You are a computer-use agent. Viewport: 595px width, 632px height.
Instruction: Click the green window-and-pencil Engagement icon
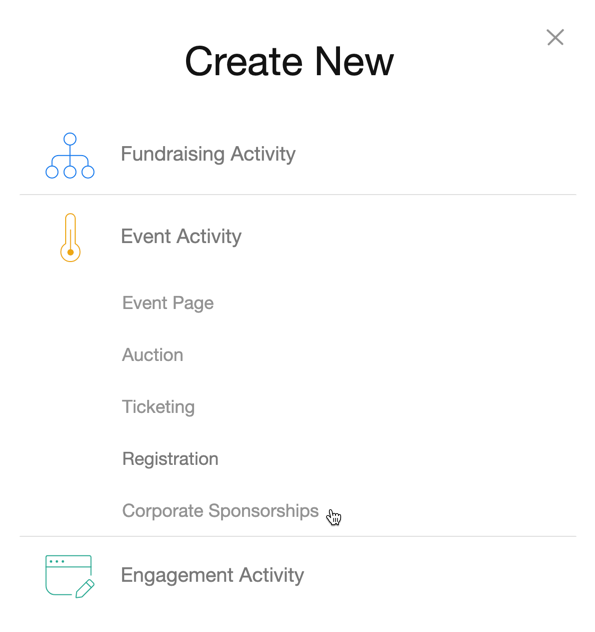click(70, 576)
